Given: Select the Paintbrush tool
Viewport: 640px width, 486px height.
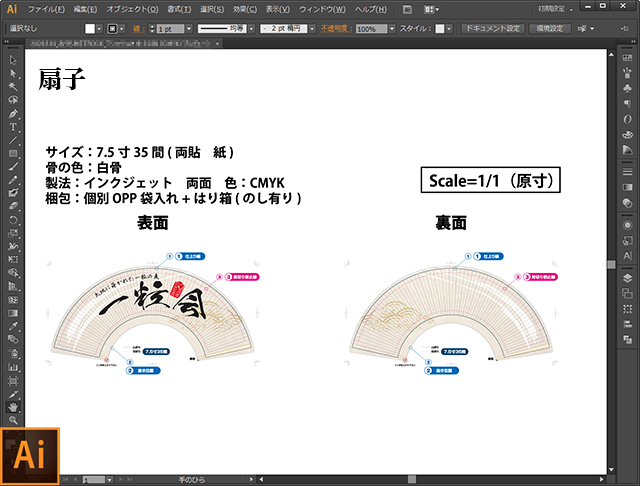Looking at the screenshot, I should tap(13, 167).
